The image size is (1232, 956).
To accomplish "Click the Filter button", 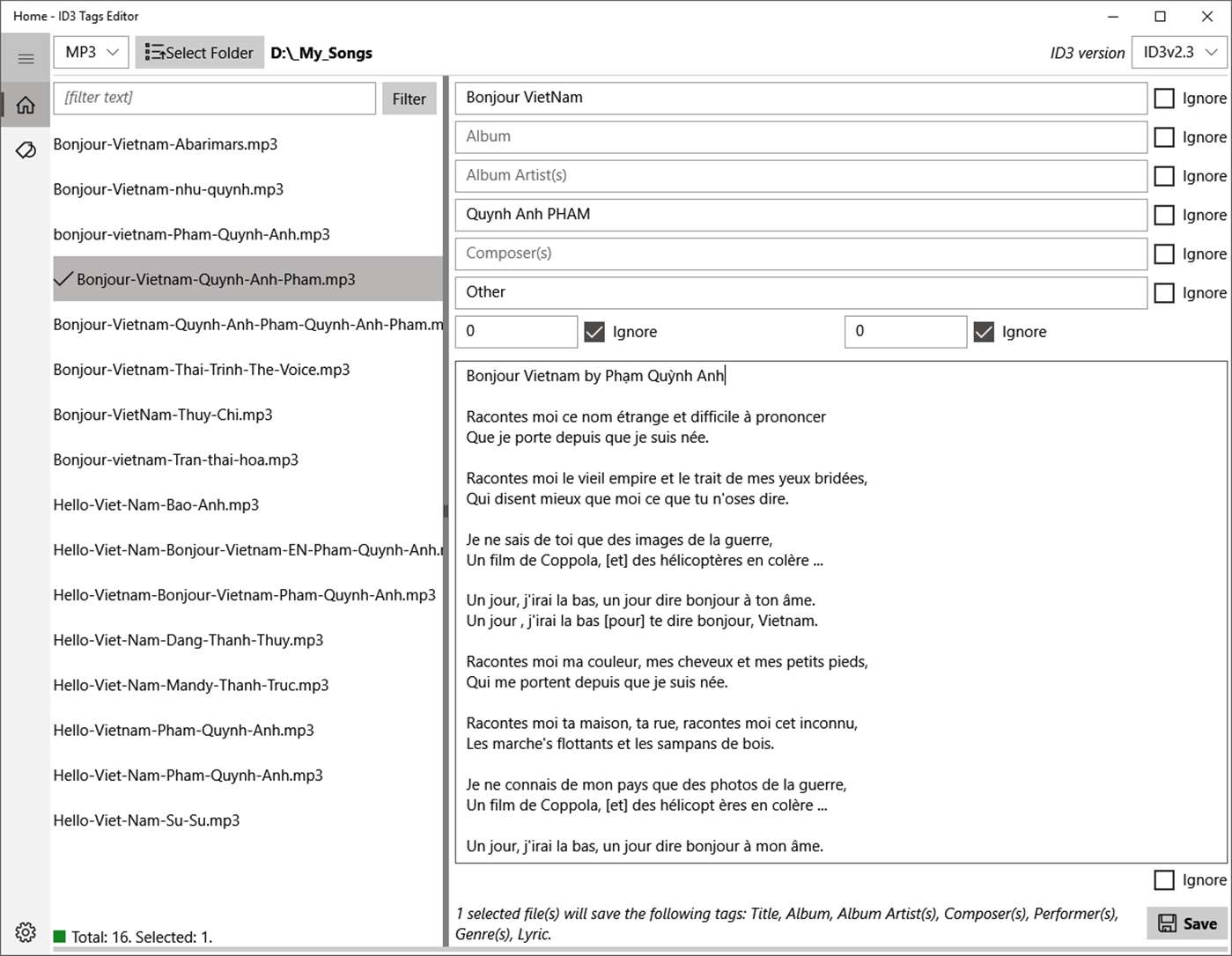I will click(x=409, y=99).
